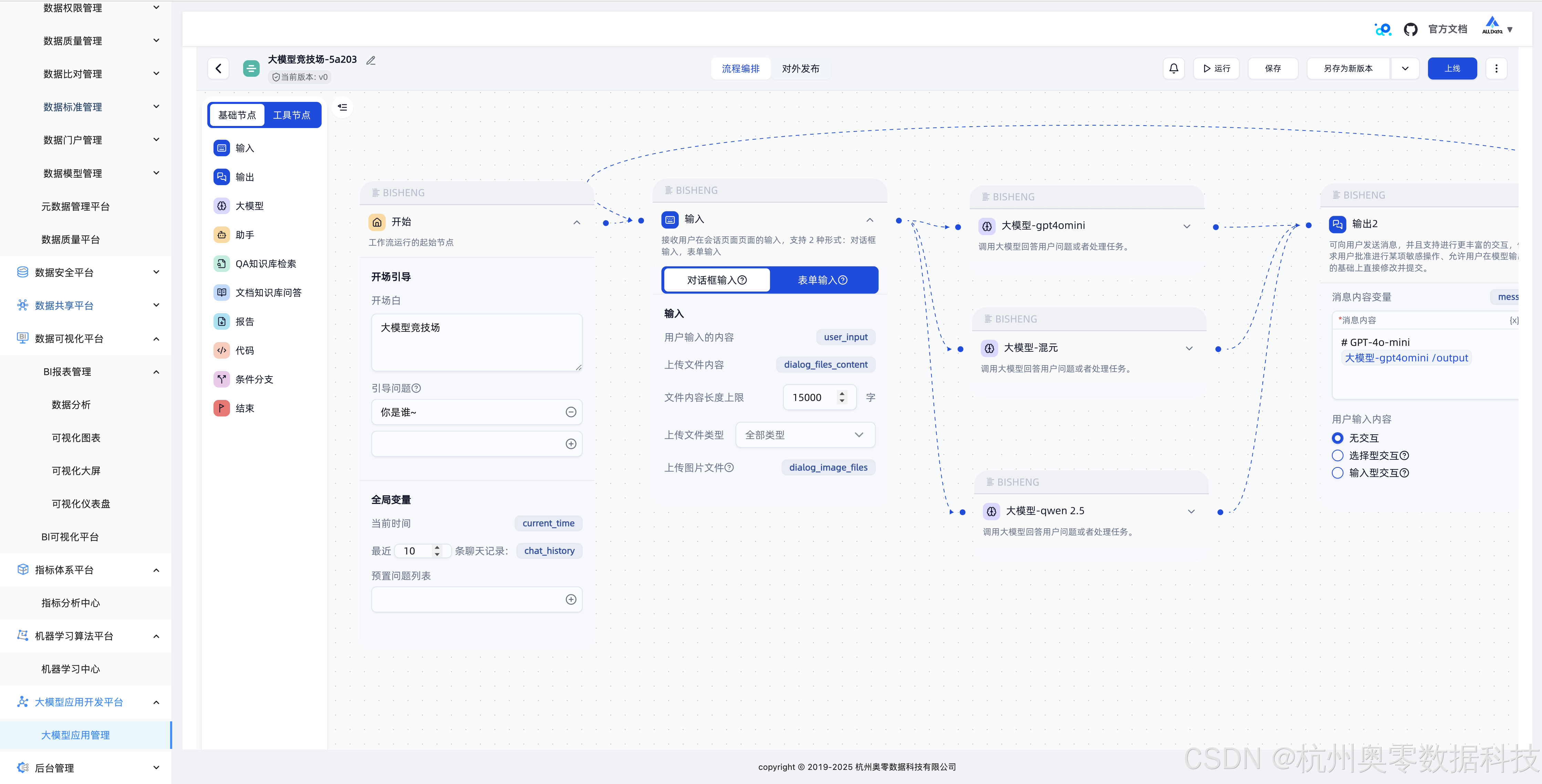Open the ALLData user menu
The height and width of the screenshot is (784, 1542).
[x=1497, y=28]
